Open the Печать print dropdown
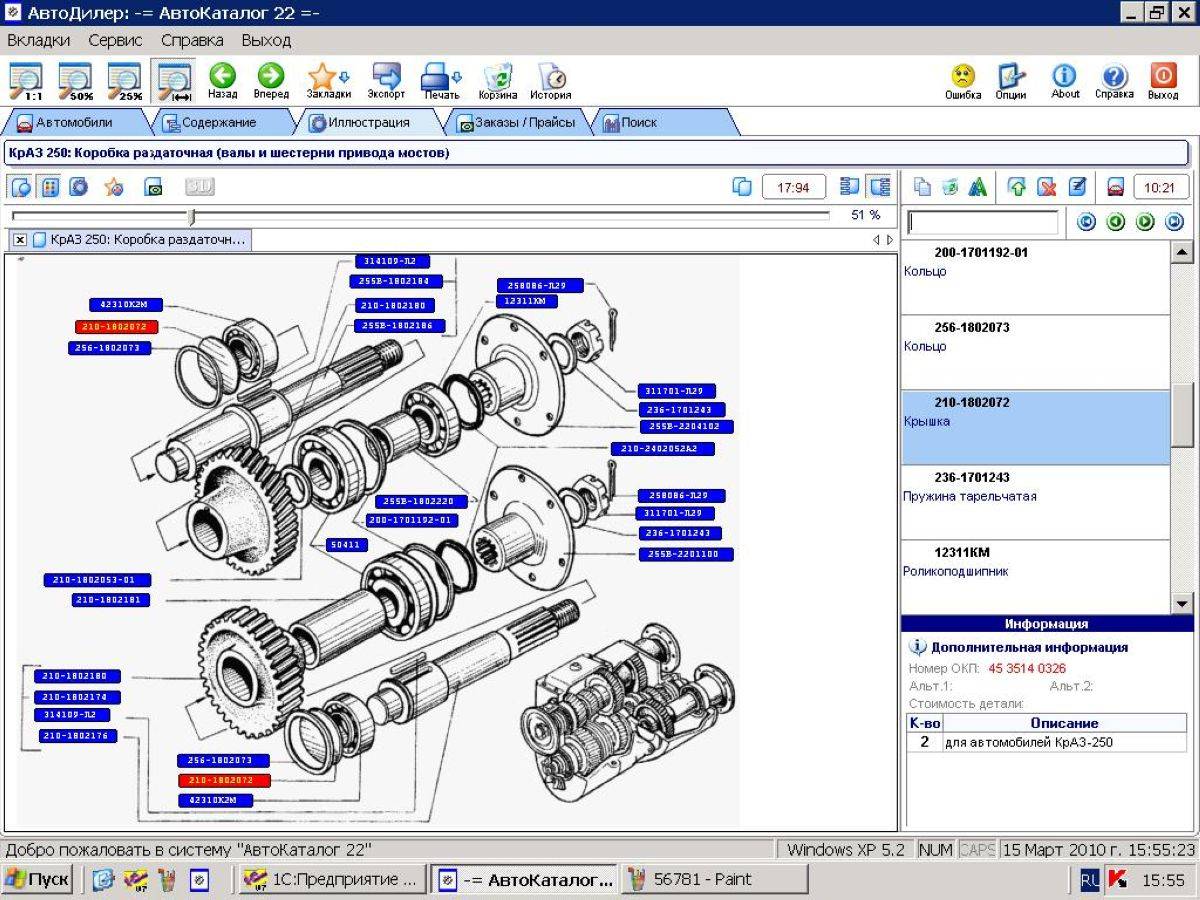This screenshot has width=1200, height=900. point(441,77)
